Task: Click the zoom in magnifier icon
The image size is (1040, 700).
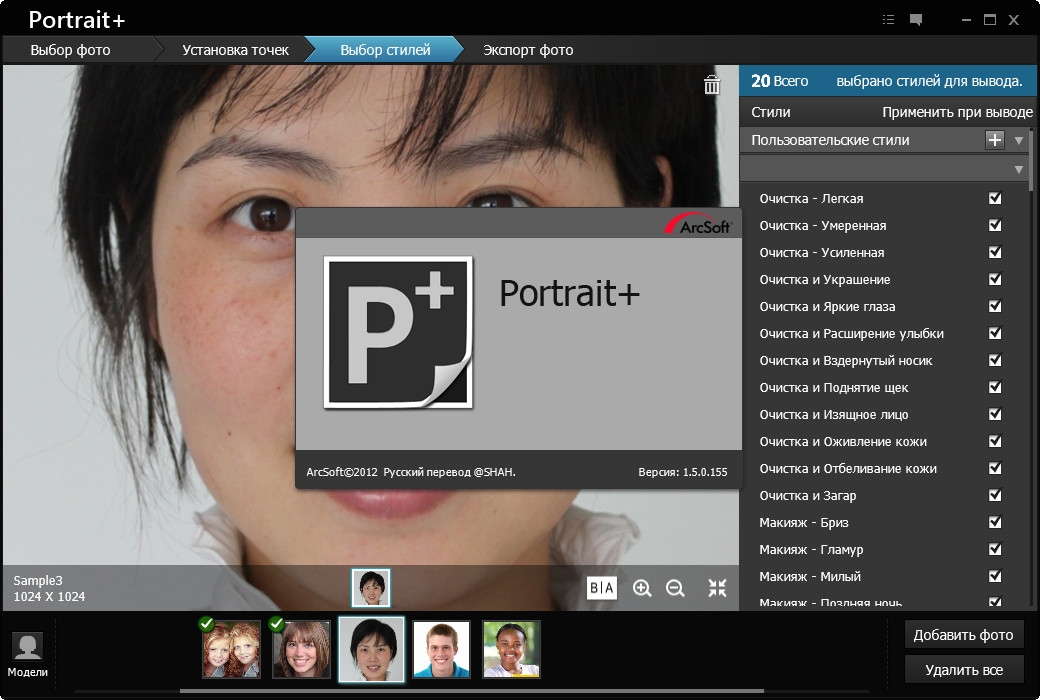Action: coord(641,588)
